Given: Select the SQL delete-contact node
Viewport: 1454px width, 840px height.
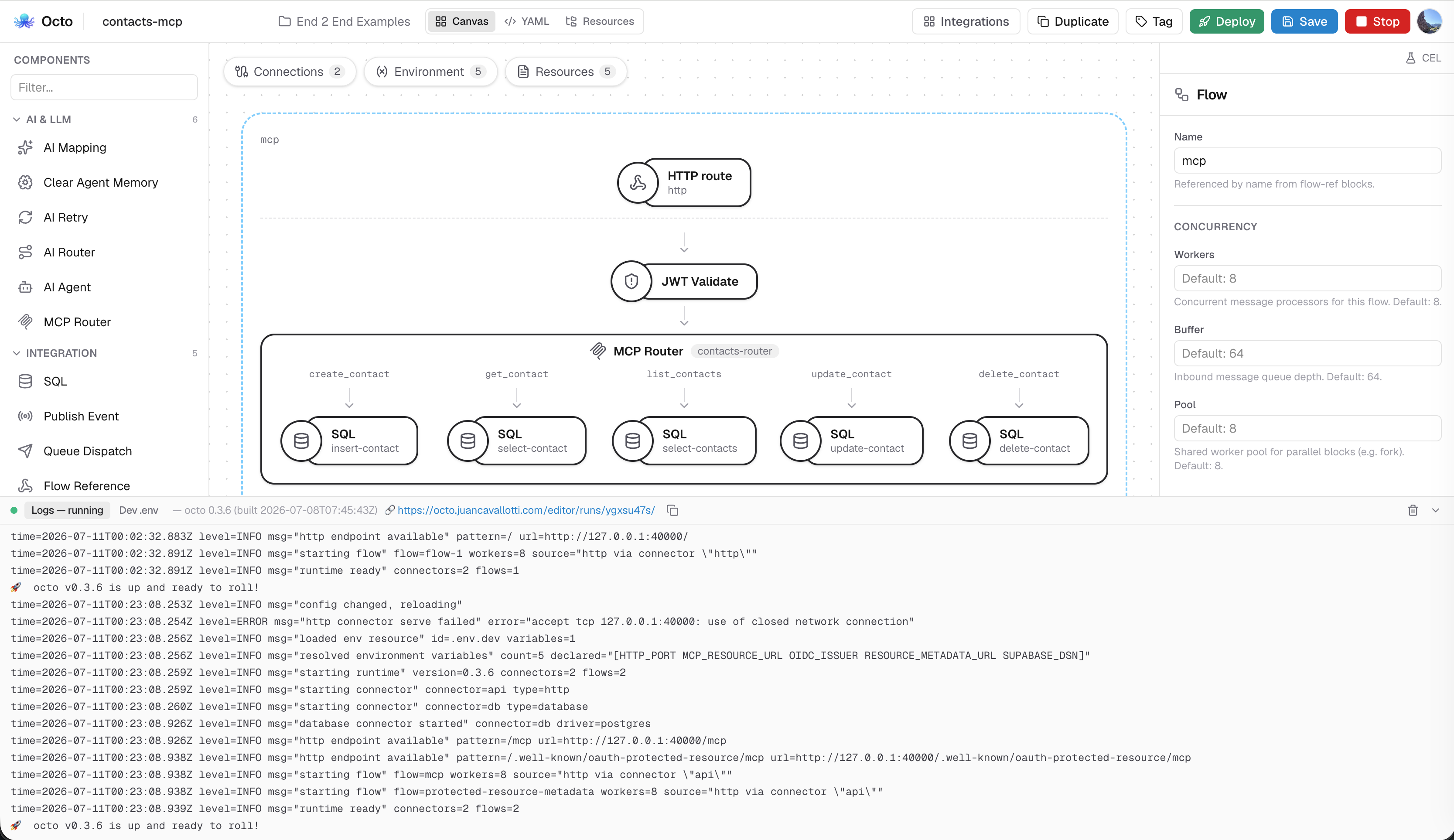Looking at the screenshot, I should [1019, 441].
